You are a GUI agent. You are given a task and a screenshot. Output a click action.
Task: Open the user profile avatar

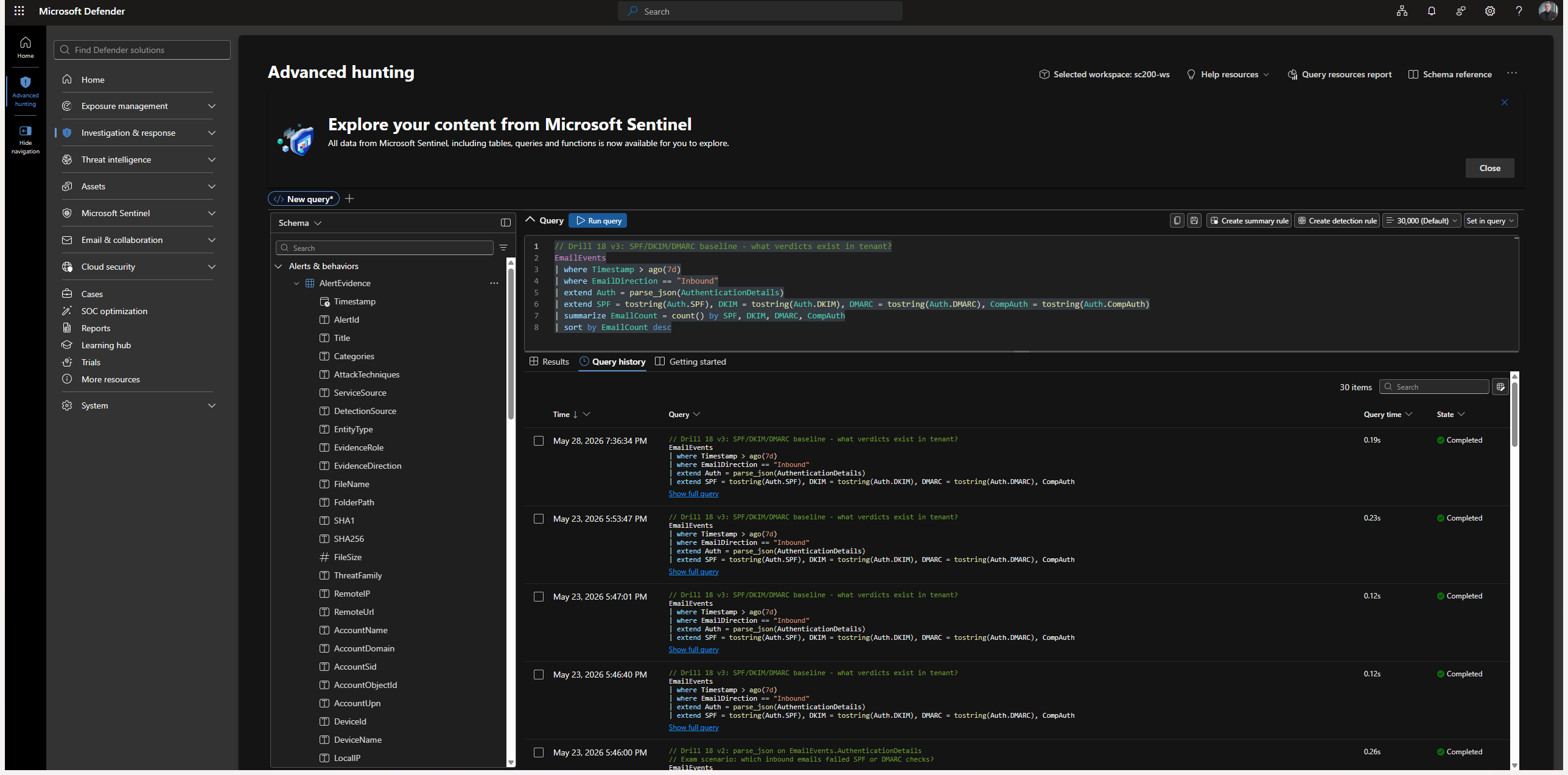[x=1547, y=11]
